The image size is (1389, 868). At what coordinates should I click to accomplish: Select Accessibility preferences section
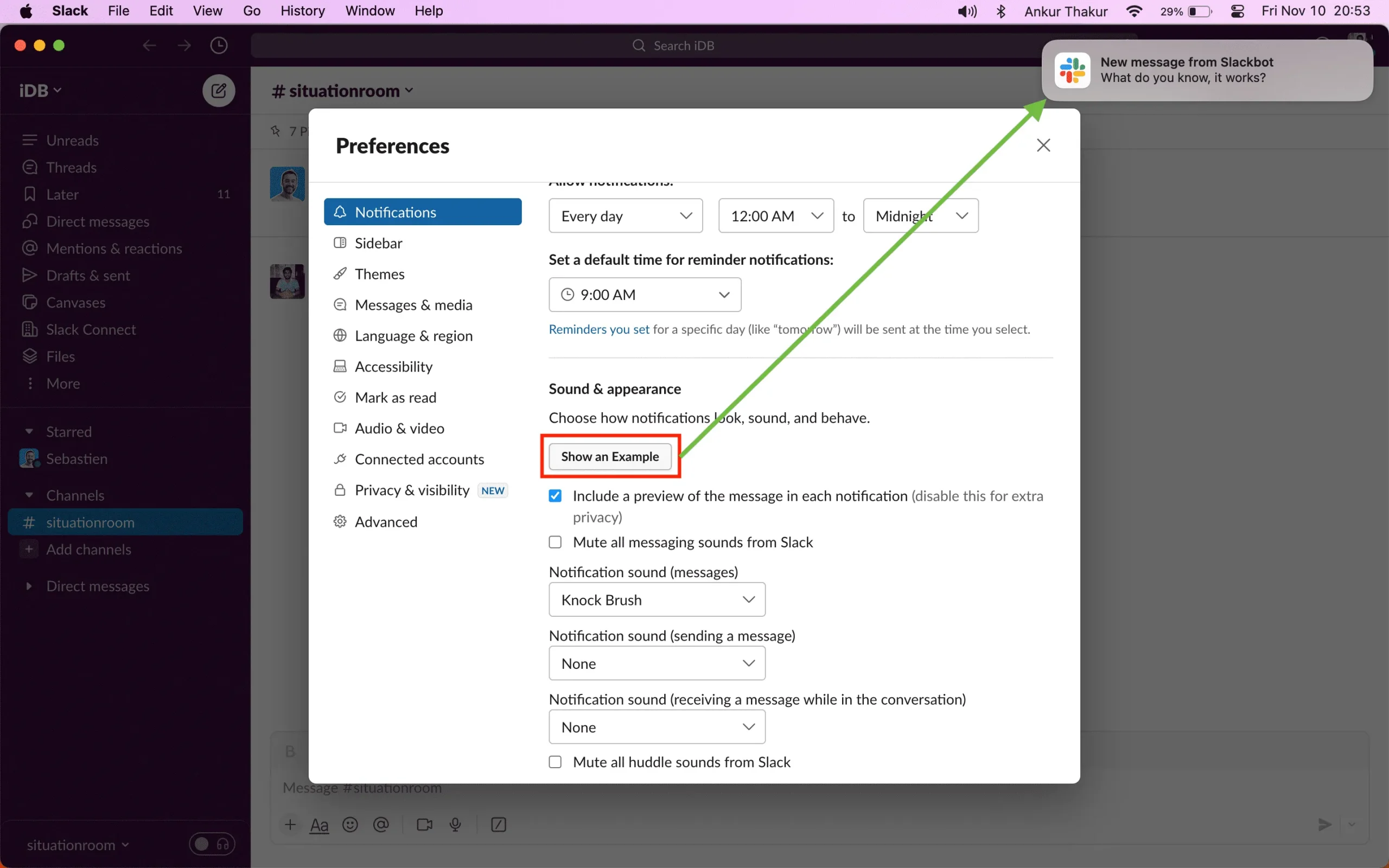point(393,366)
